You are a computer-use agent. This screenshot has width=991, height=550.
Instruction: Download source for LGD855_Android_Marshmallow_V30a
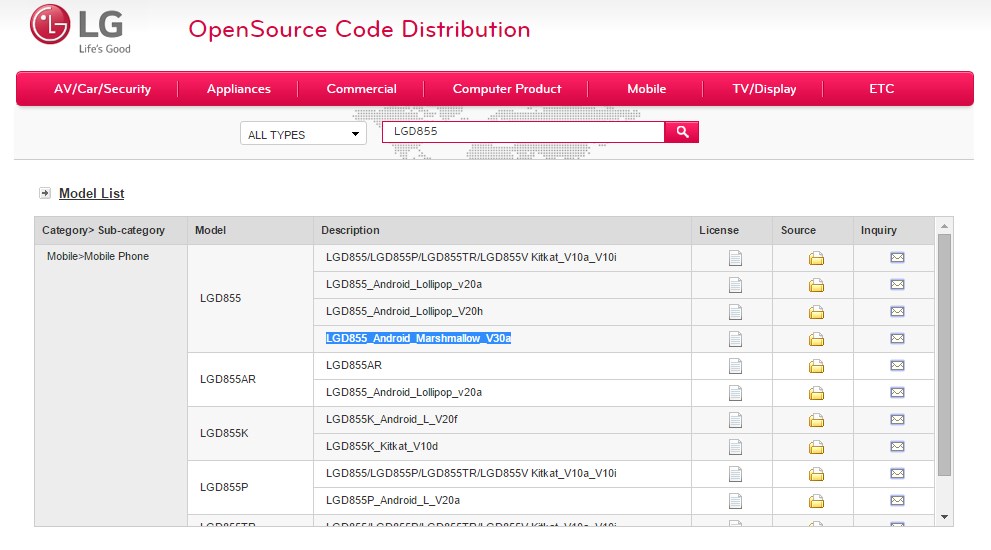(816, 339)
